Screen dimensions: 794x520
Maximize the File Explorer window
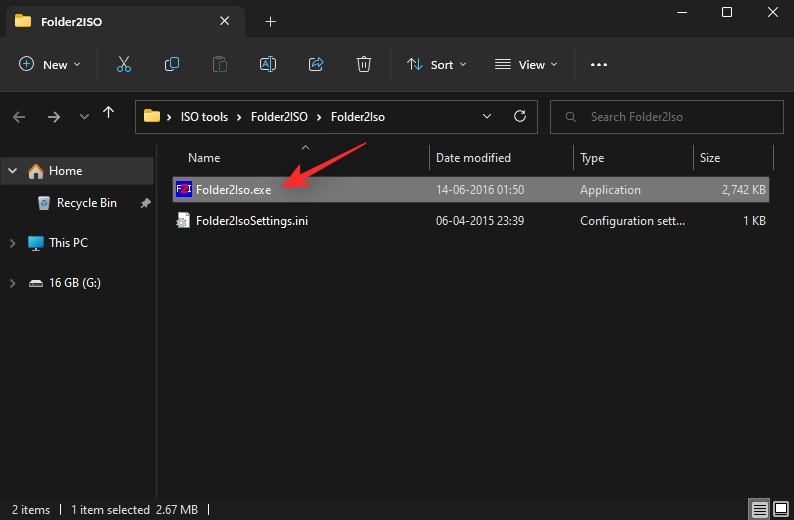pyautogui.click(x=727, y=12)
